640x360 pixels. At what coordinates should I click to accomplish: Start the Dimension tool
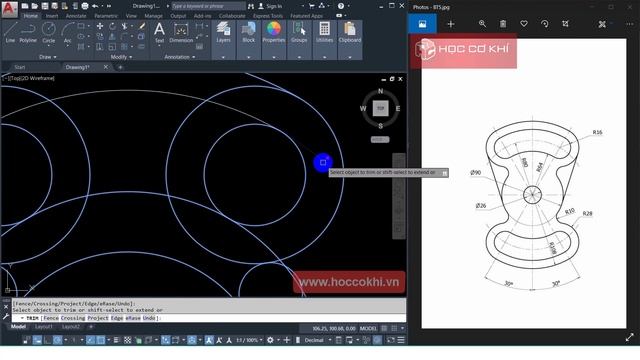pos(181,32)
